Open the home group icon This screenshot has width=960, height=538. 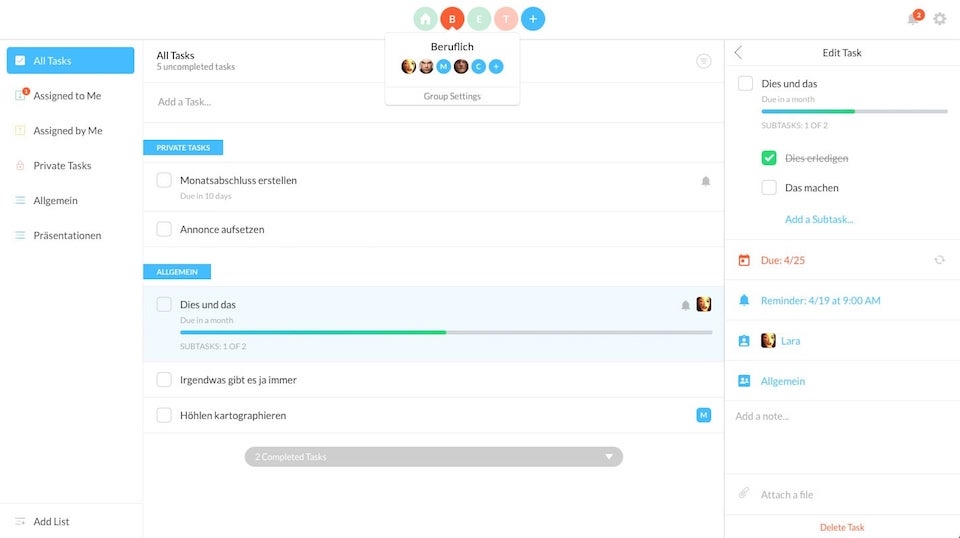click(x=425, y=19)
